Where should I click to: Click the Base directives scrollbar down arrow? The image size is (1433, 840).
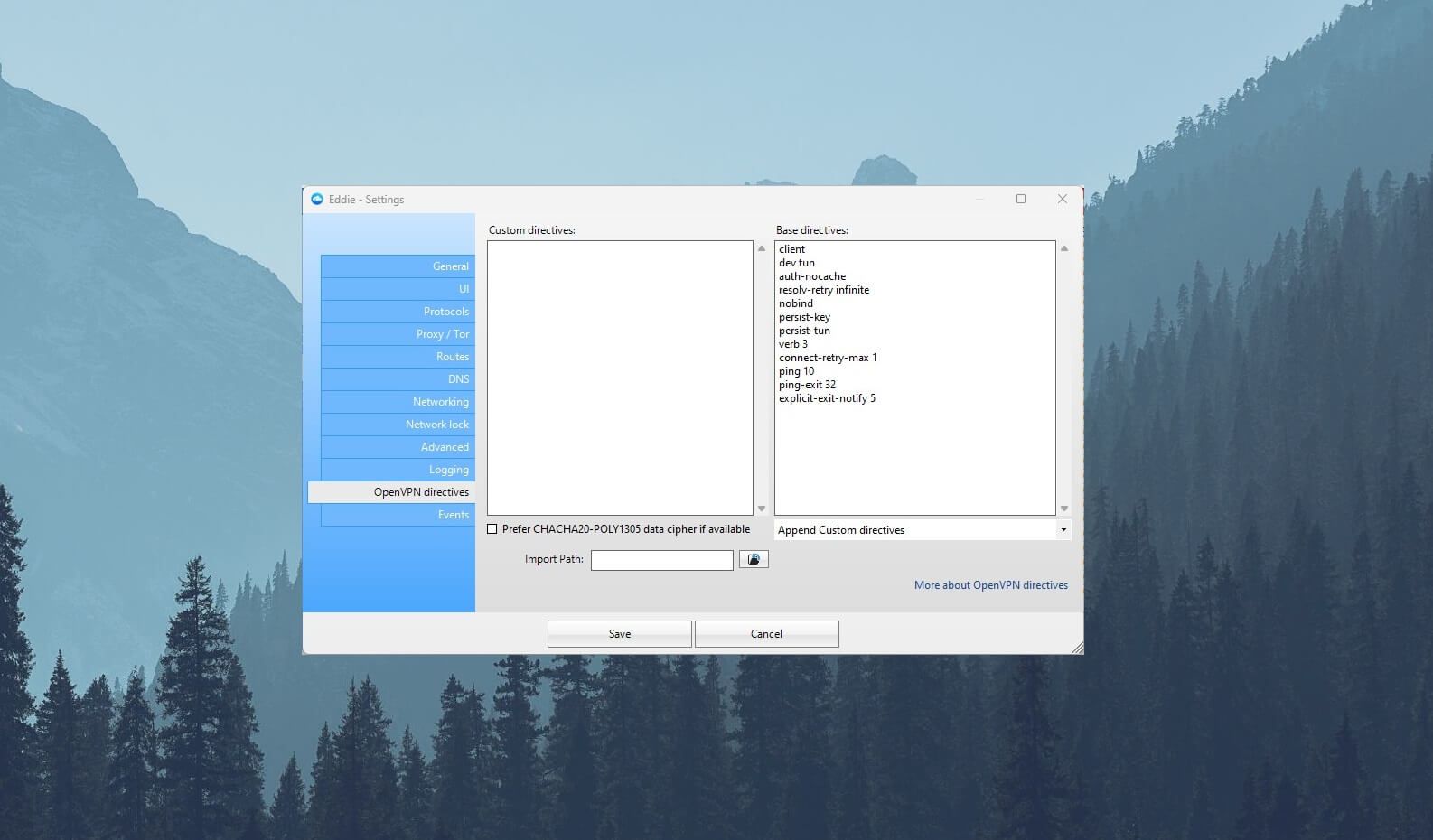point(1064,509)
